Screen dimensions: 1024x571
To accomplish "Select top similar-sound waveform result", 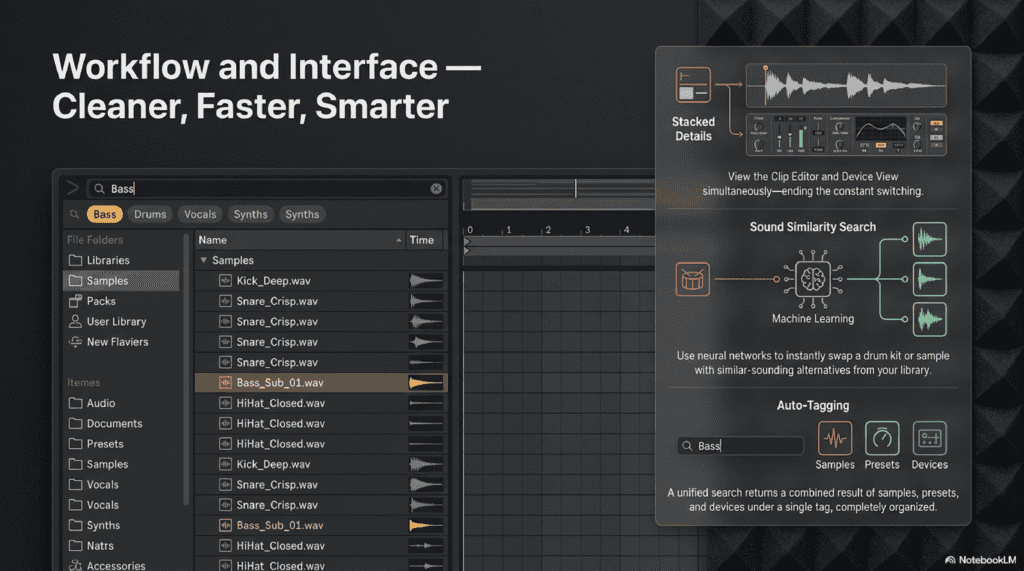I will 929,239.
